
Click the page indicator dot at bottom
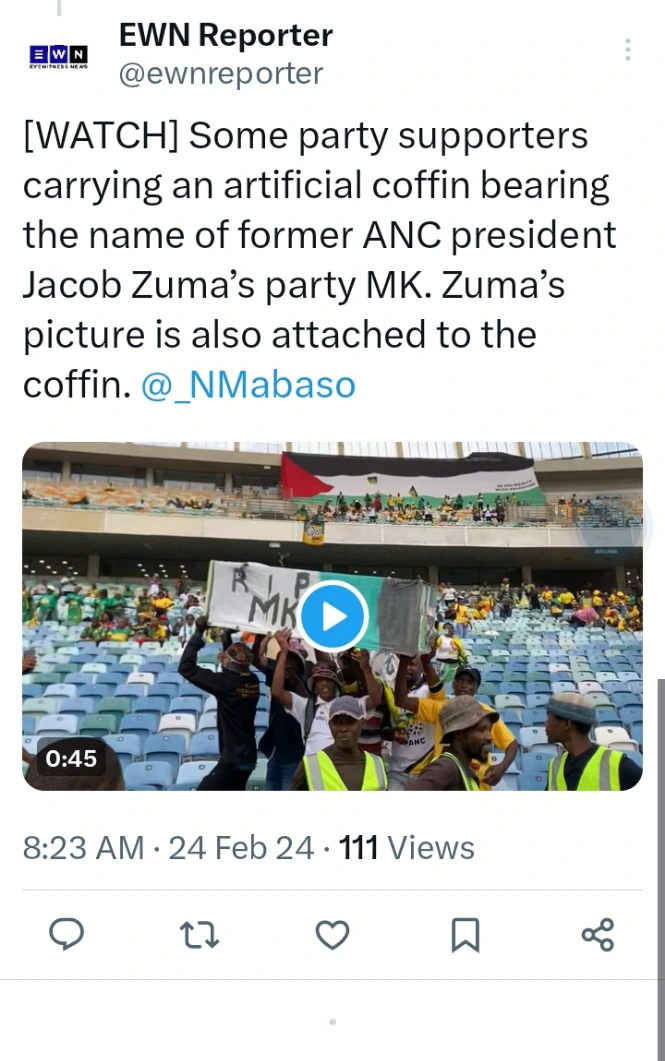tap(332, 1022)
